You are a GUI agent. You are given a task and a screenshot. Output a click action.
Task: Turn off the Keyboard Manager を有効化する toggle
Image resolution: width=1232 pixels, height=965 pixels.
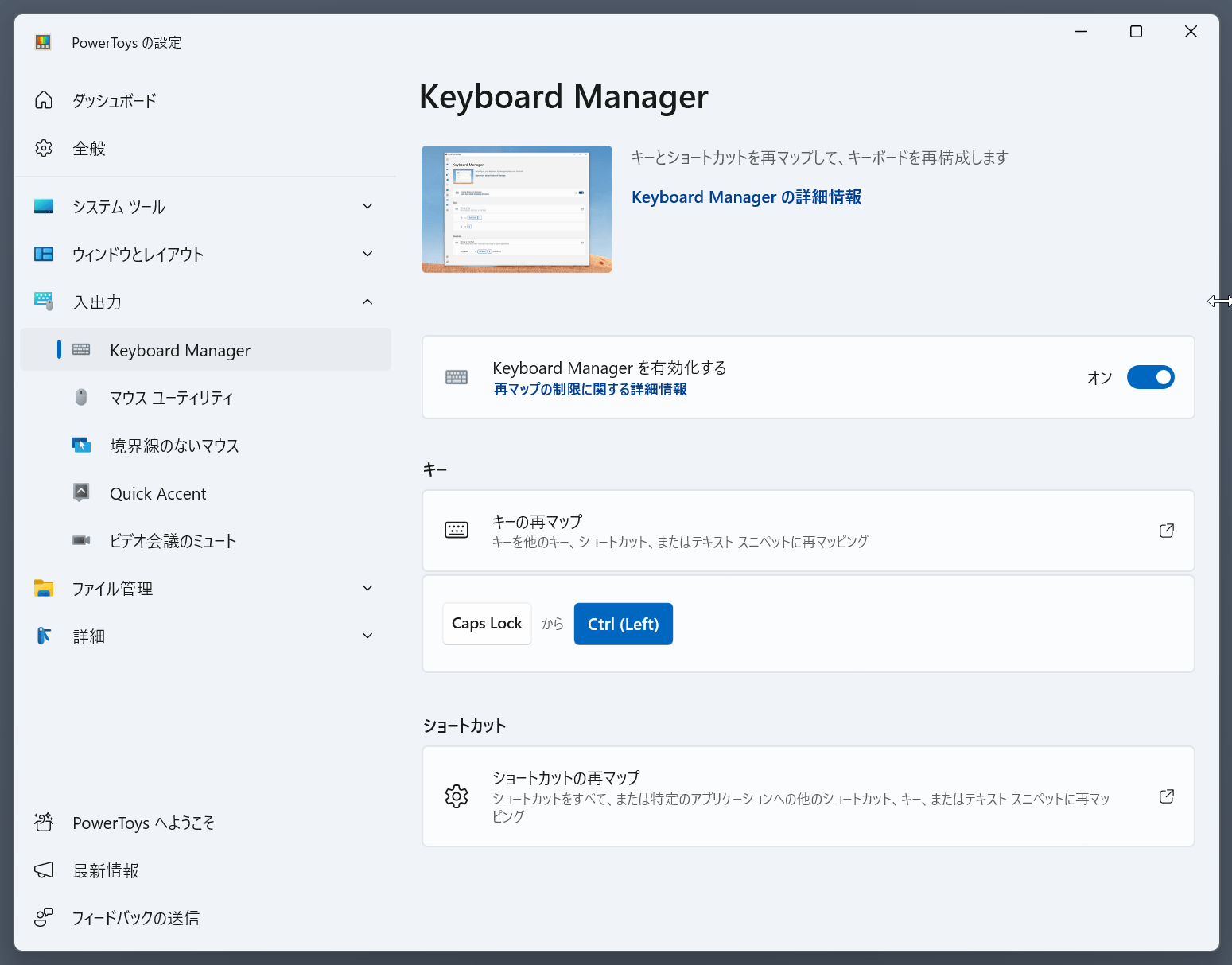click(1150, 377)
